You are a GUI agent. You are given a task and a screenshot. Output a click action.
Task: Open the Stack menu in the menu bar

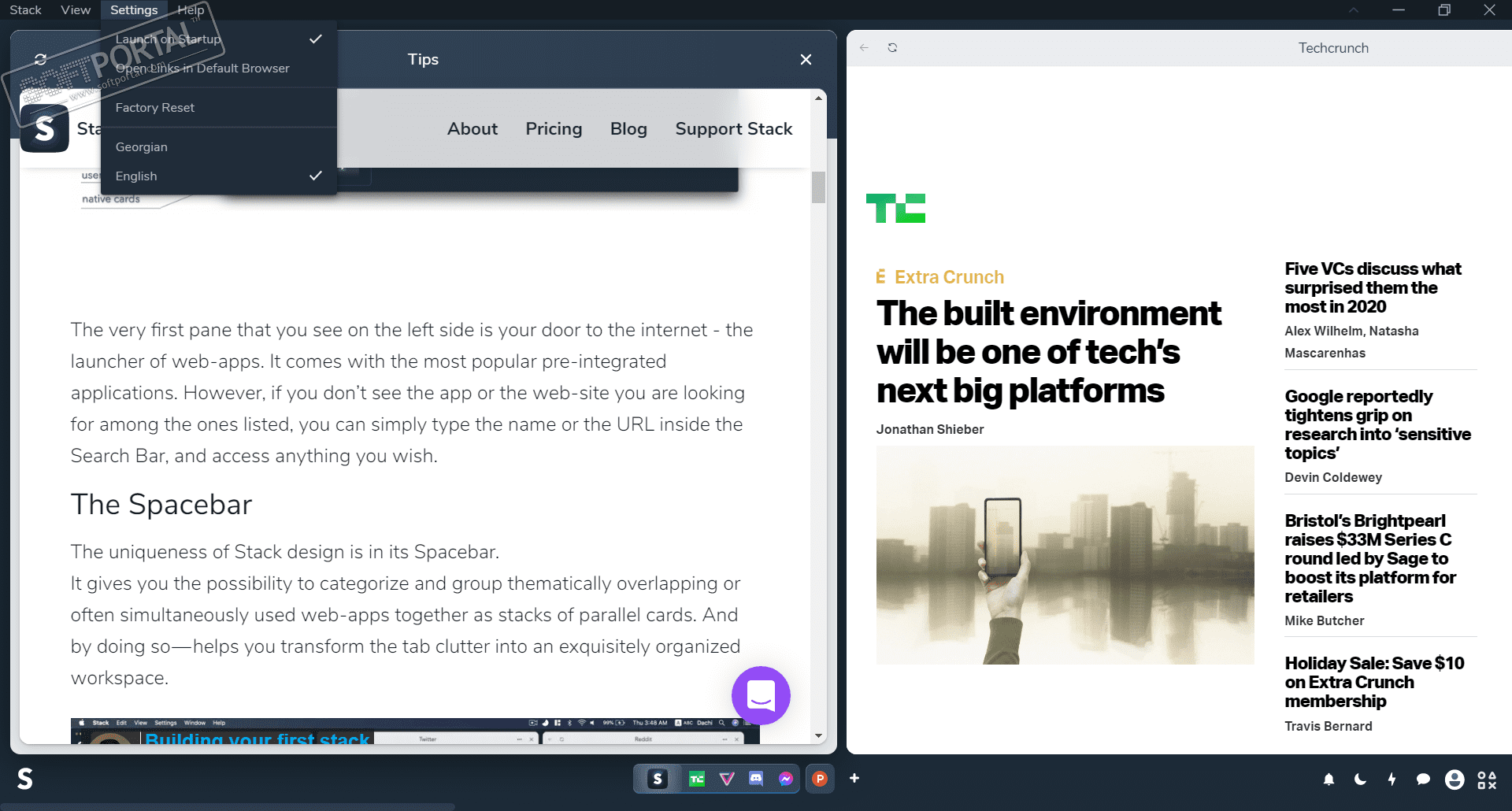tap(25, 10)
